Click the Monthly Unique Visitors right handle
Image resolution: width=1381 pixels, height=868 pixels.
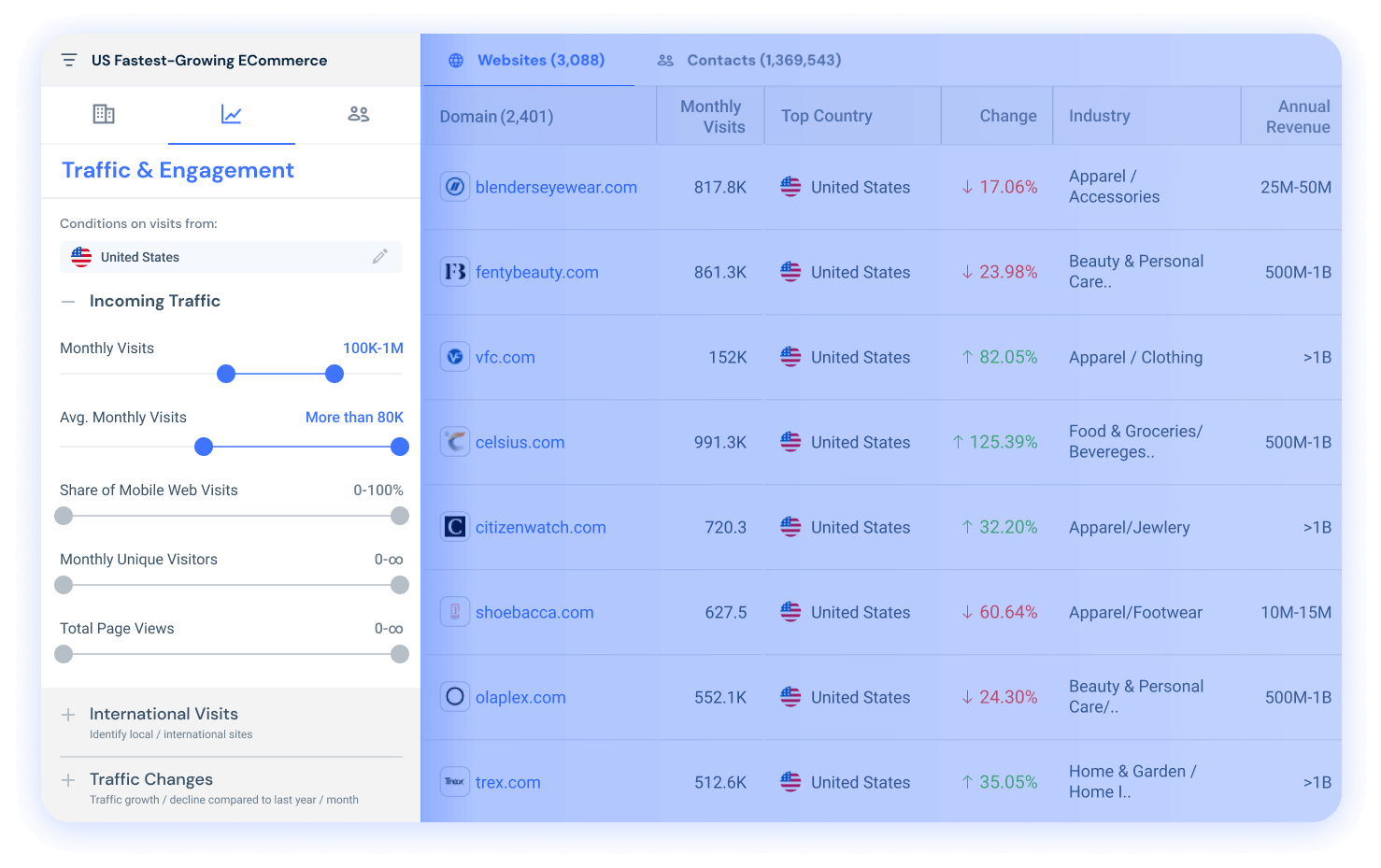(400, 585)
